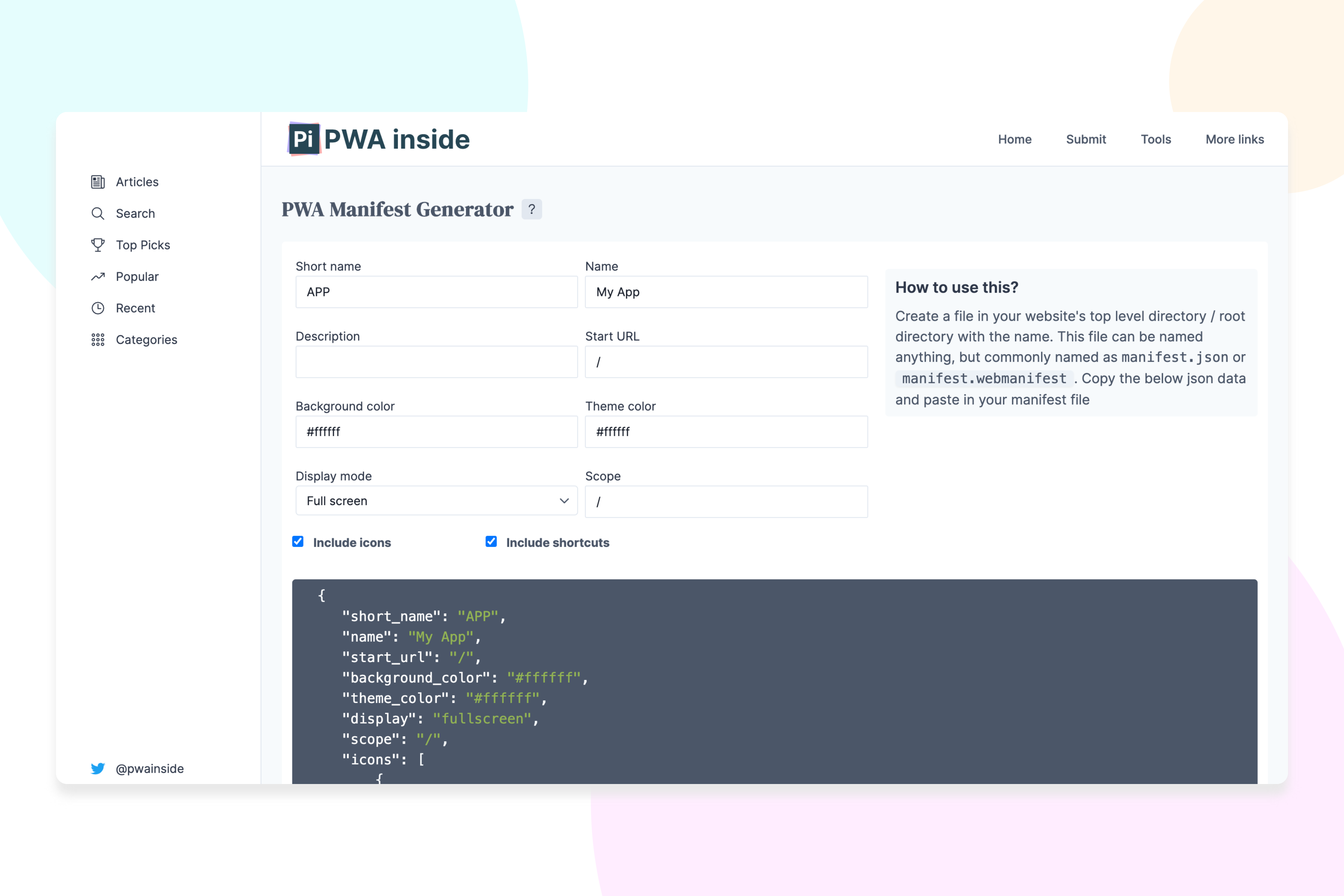The image size is (1344, 896).
Task: Click the Twitter bird icon
Action: (98, 769)
